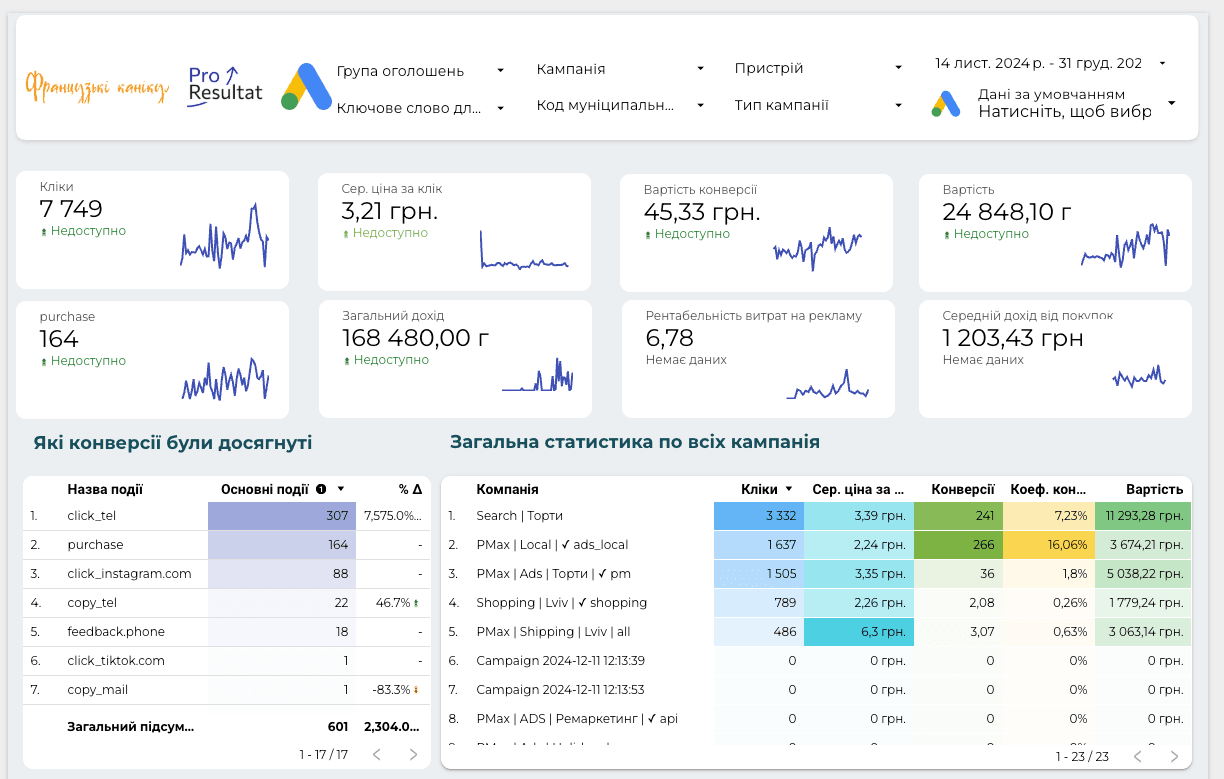Image resolution: width=1224 pixels, height=779 pixels.
Task: Select the feedback.phone event row
Action: [x=227, y=632]
